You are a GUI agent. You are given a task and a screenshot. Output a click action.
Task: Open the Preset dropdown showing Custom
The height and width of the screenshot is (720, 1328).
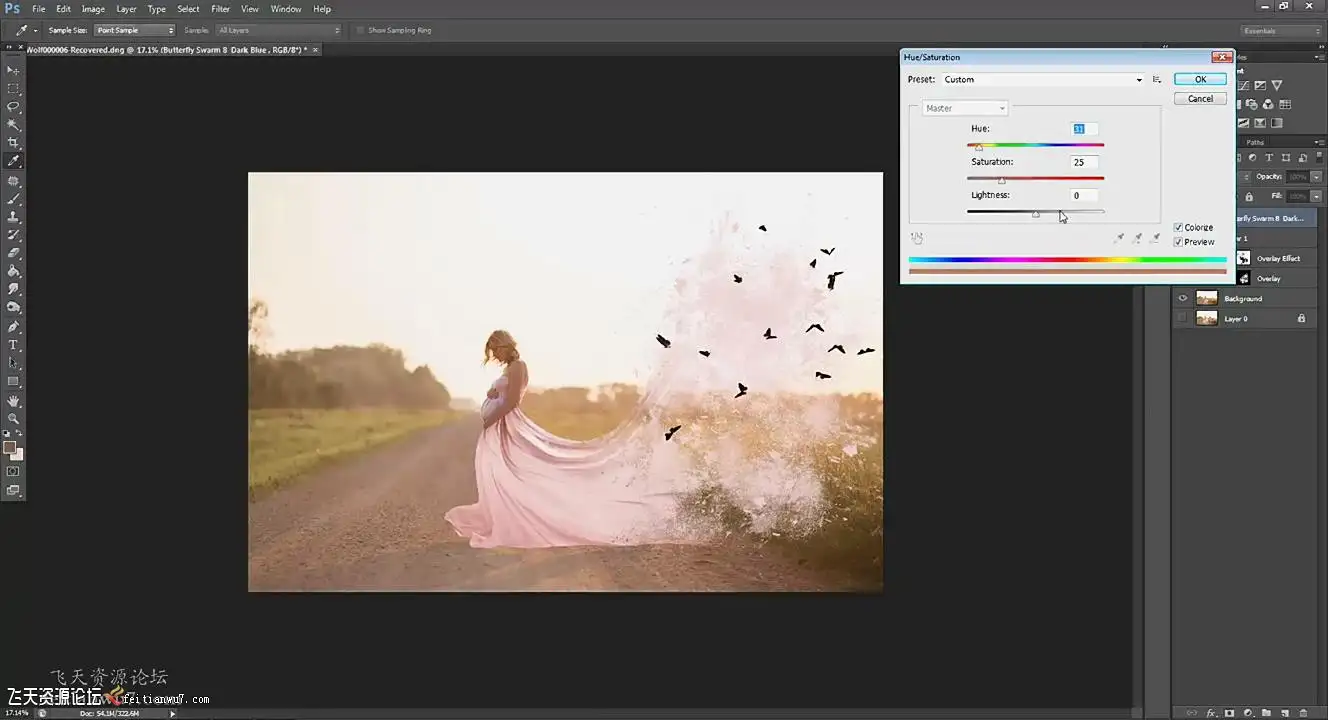1043,79
